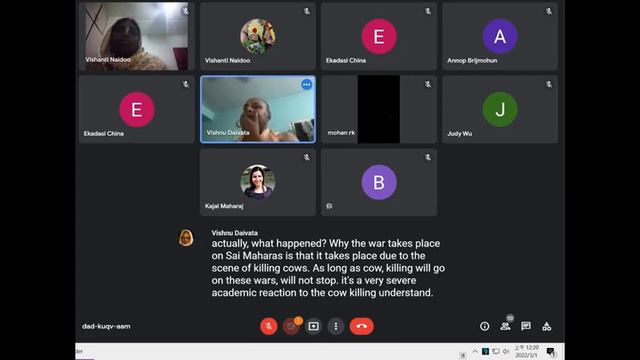This screenshot has width=640, height=360.
Task: Click Vishanti Naidoo's flower avatar
Action: click(258, 36)
